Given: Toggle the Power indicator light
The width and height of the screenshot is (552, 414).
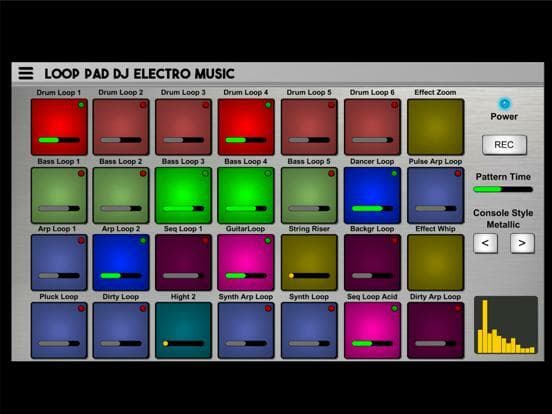Looking at the screenshot, I should (x=504, y=104).
